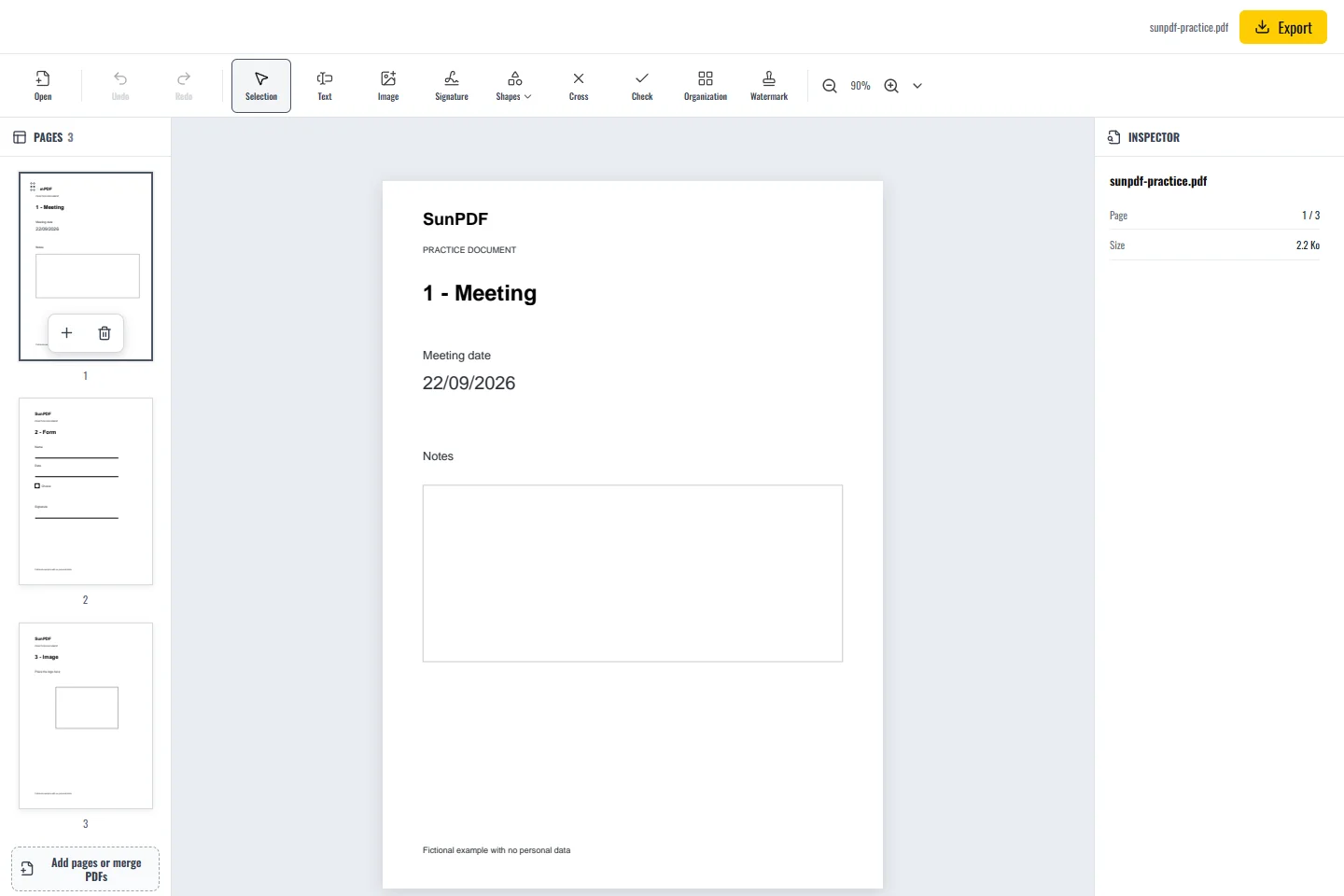Open a PDF with the Open tool
The height and width of the screenshot is (896, 1344).
pyautogui.click(x=43, y=86)
